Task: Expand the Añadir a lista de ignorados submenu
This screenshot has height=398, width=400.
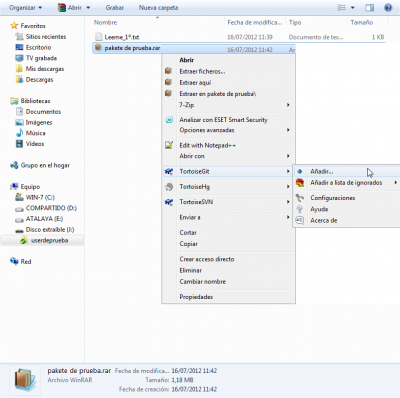Action: [x=396, y=183]
